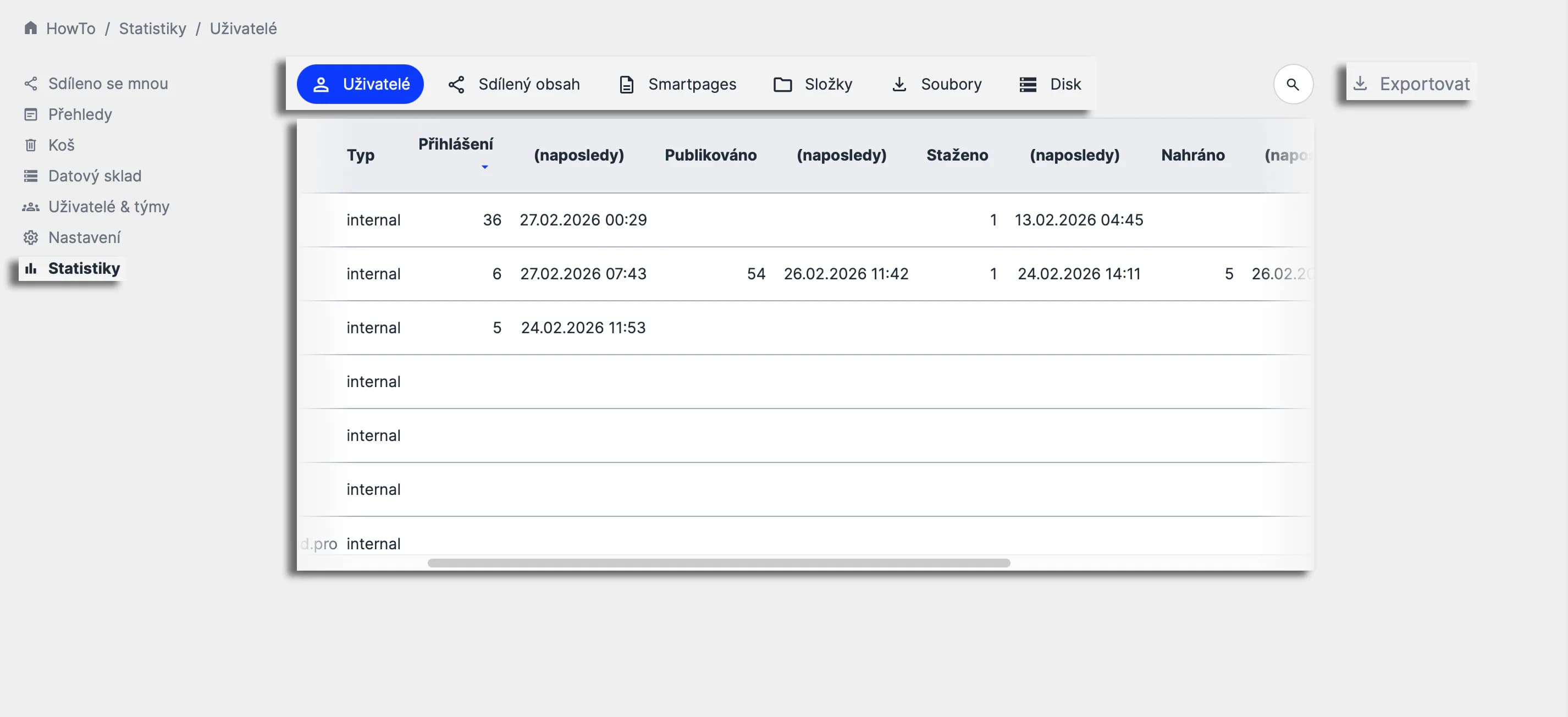The height and width of the screenshot is (717, 1568).
Task: Click the Datový sklad storage icon
Action: [30, 176]
